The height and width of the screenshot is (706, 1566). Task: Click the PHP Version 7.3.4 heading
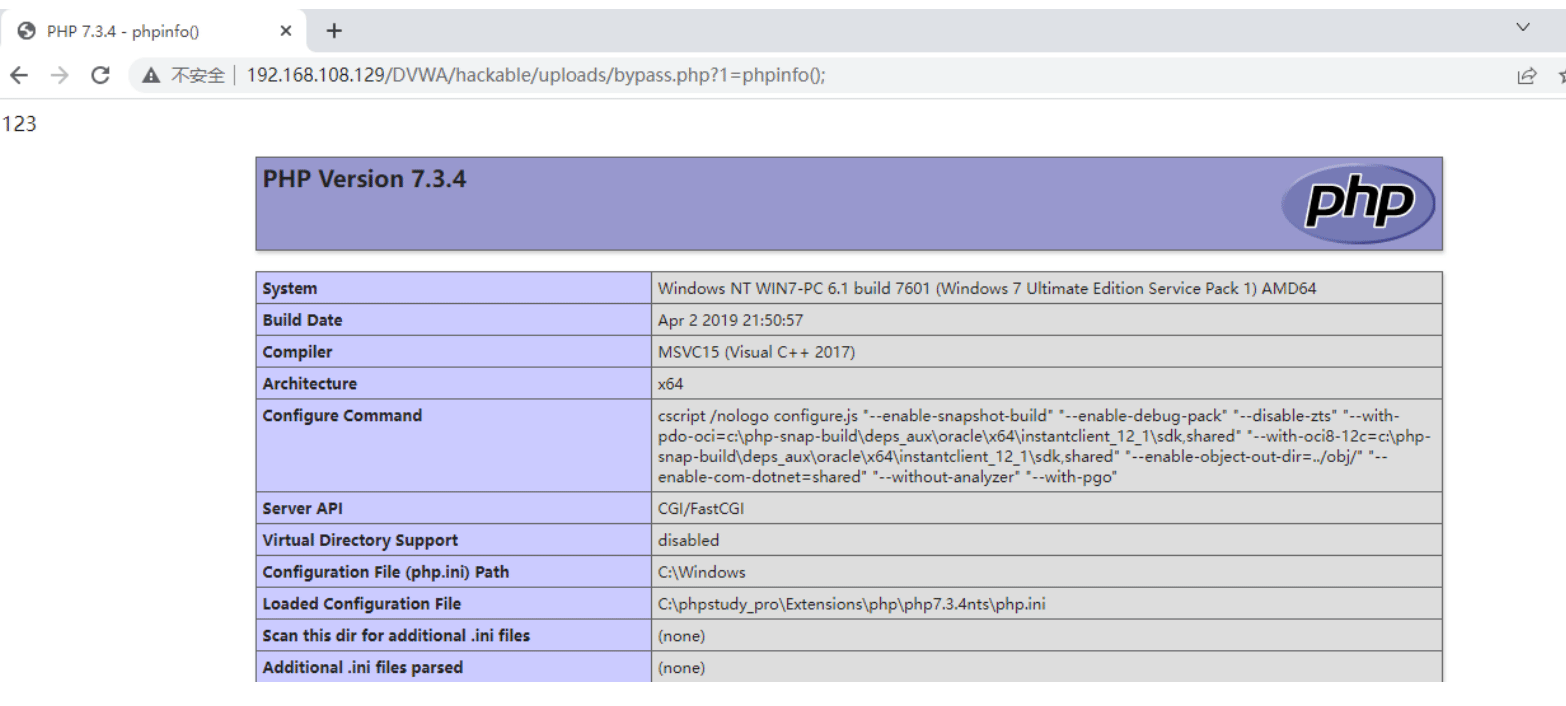(364, 179)
